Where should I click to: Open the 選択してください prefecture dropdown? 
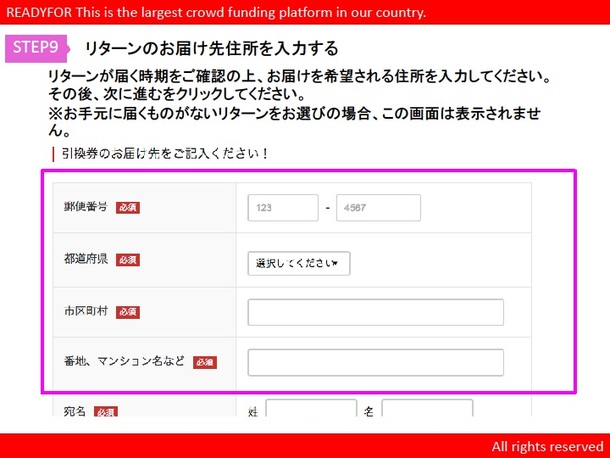click(299, 263)
